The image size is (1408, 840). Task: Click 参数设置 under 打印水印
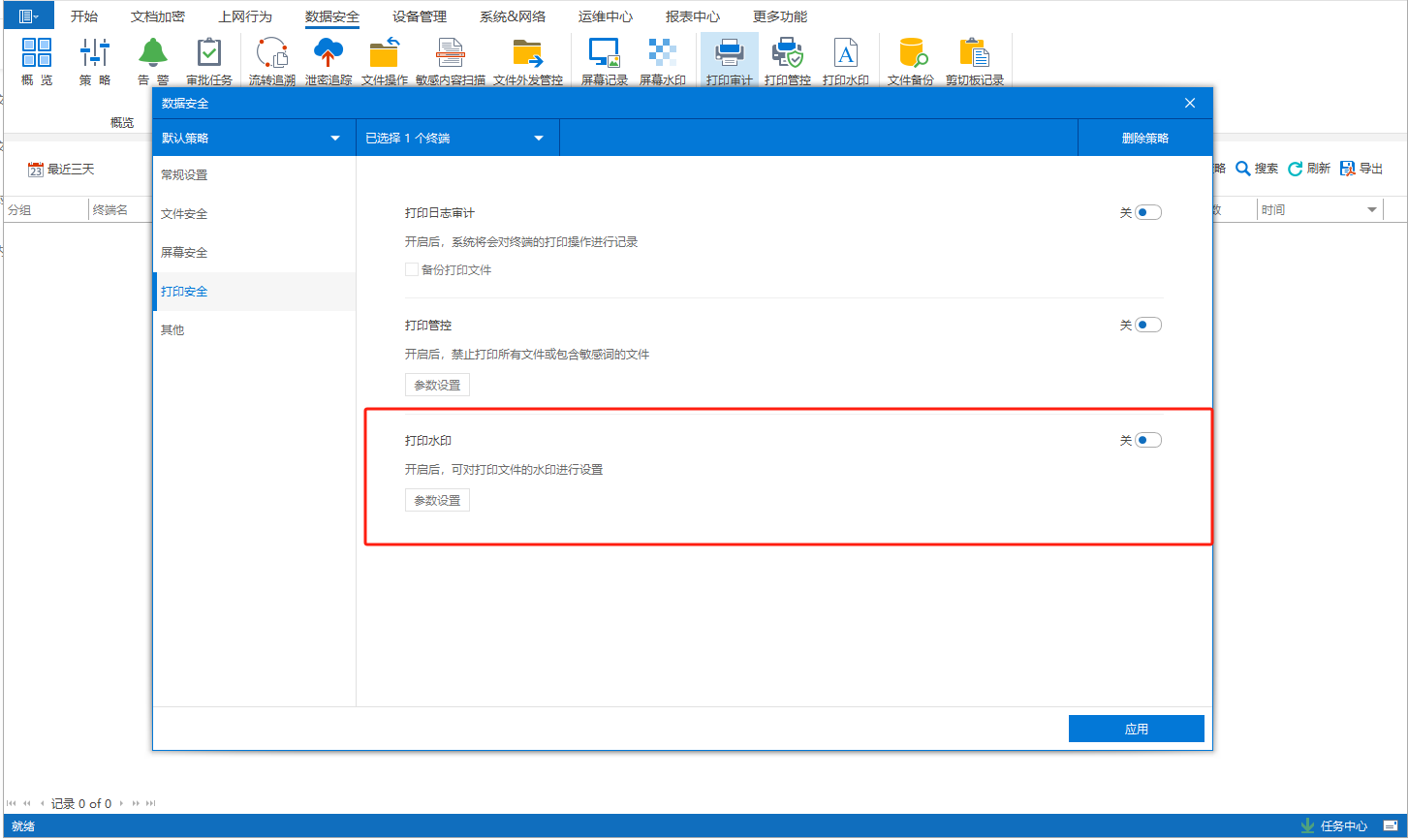tap(437, 500)
